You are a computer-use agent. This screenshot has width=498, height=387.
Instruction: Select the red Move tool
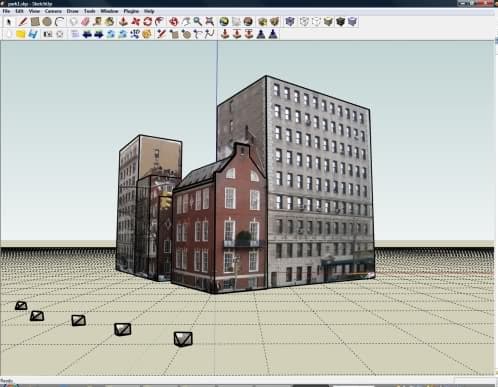point(136,22)
